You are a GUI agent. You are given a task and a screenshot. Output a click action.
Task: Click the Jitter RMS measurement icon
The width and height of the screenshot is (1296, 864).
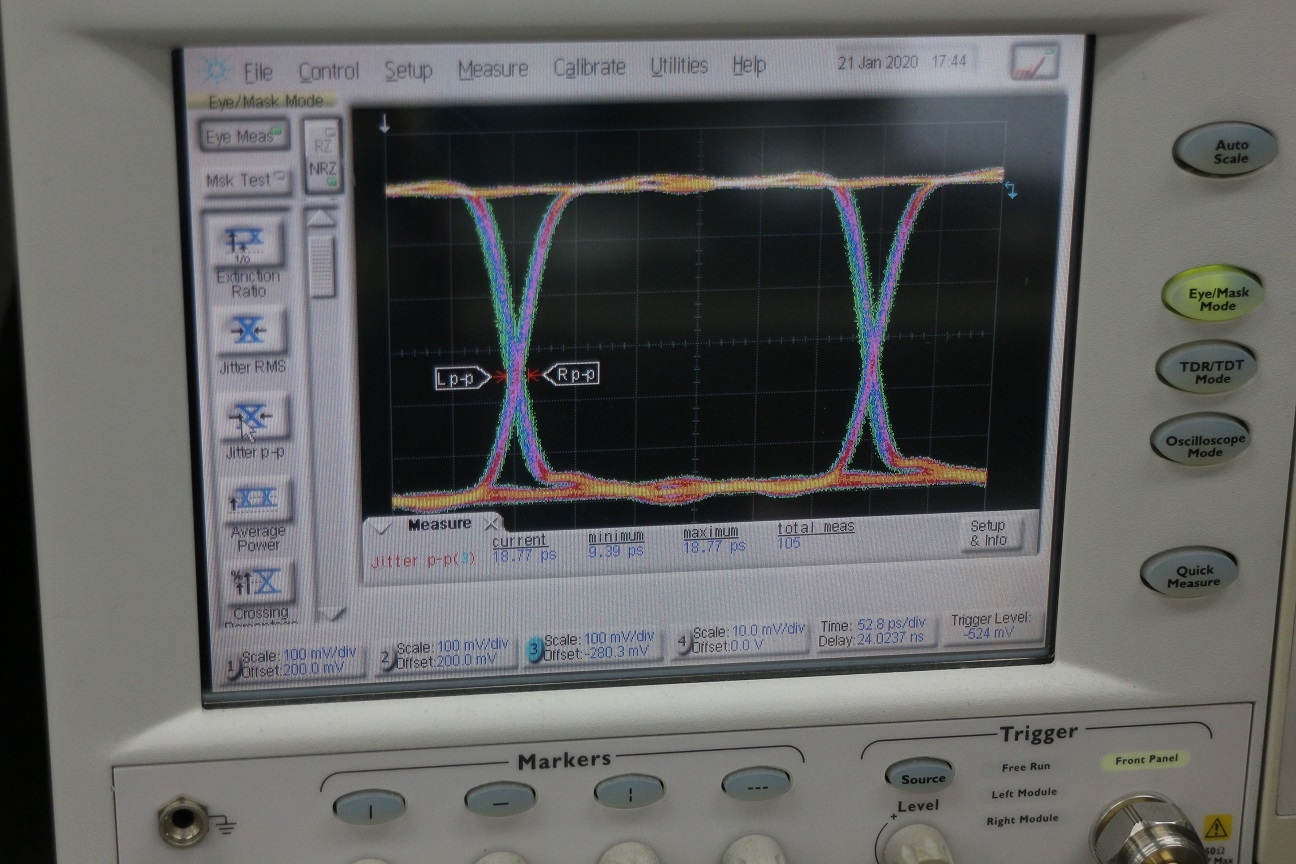250,330
